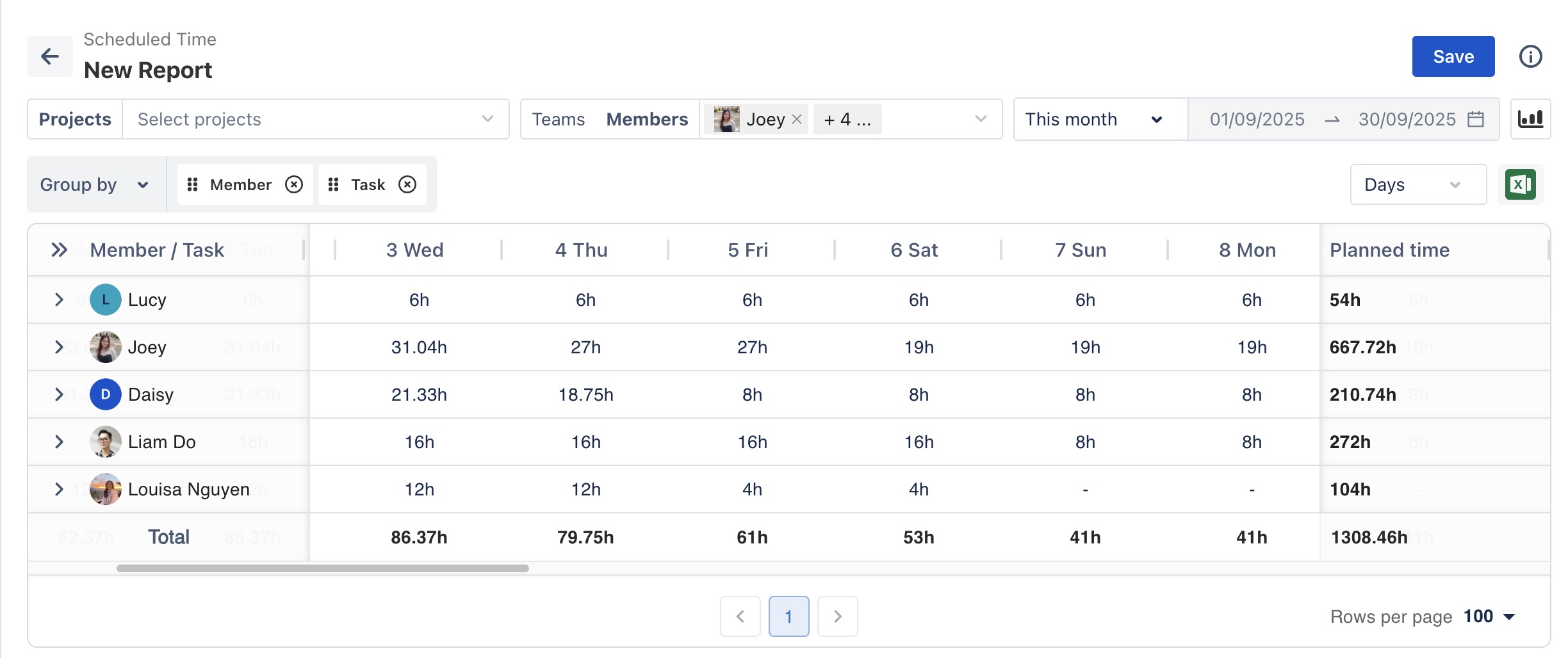
Task: Click the back arrow icon
Action: click(50, 56)
